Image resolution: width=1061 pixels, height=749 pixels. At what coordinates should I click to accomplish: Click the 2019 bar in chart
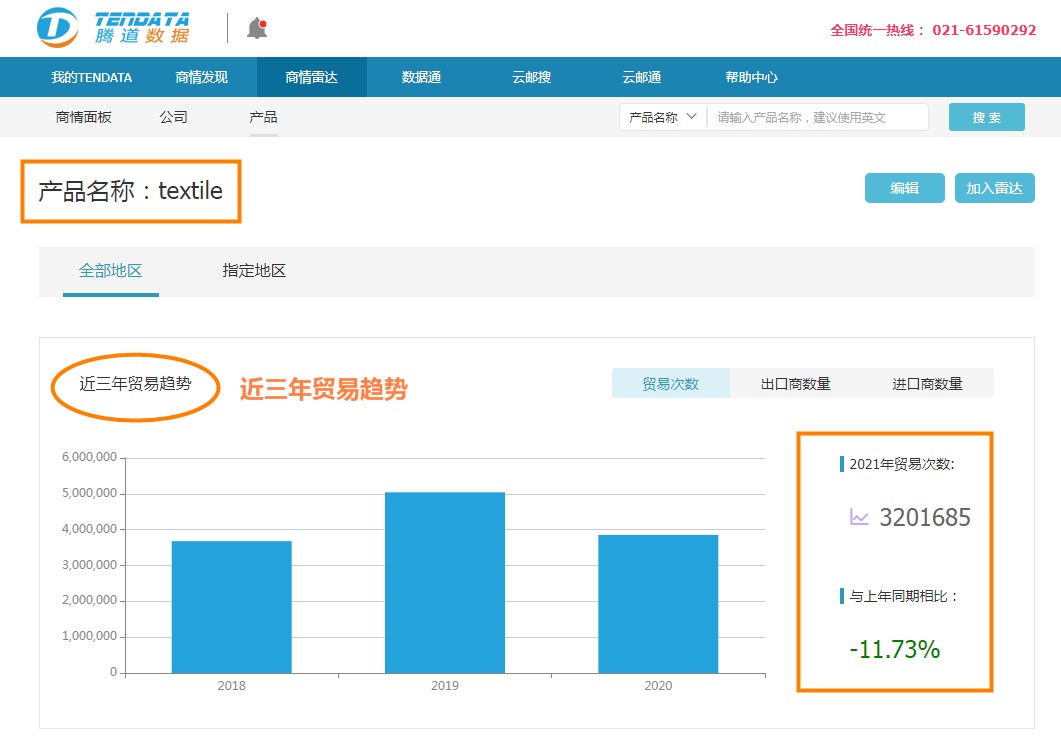[445, 583]
